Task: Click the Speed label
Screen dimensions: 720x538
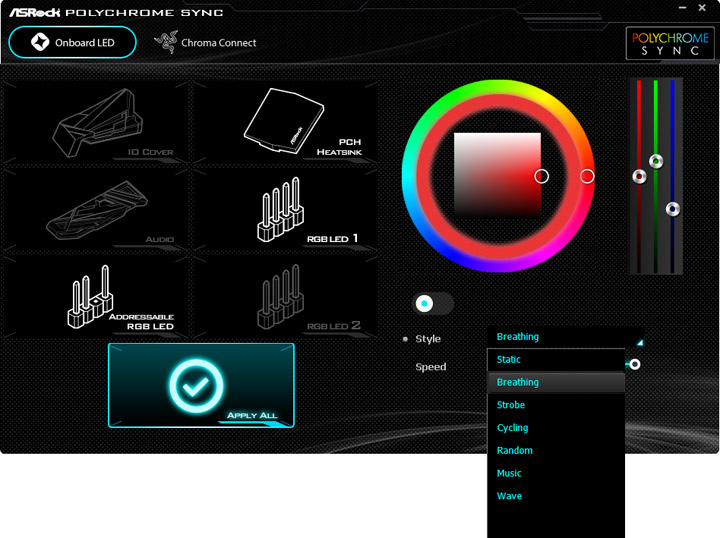Action: [x=431, y=367]
